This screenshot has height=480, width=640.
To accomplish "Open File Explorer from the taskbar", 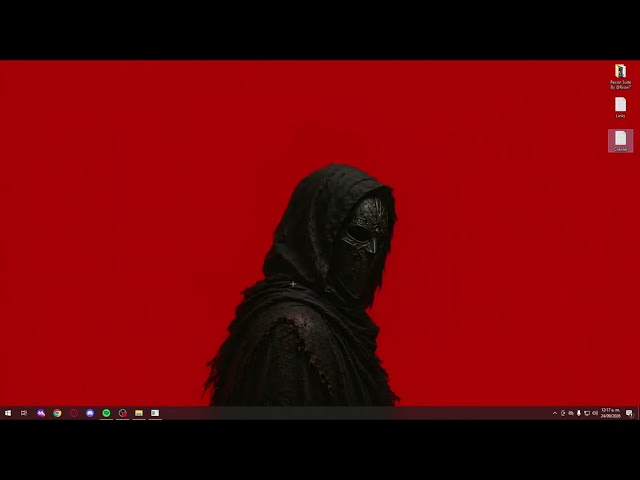I will coord(139,413).
